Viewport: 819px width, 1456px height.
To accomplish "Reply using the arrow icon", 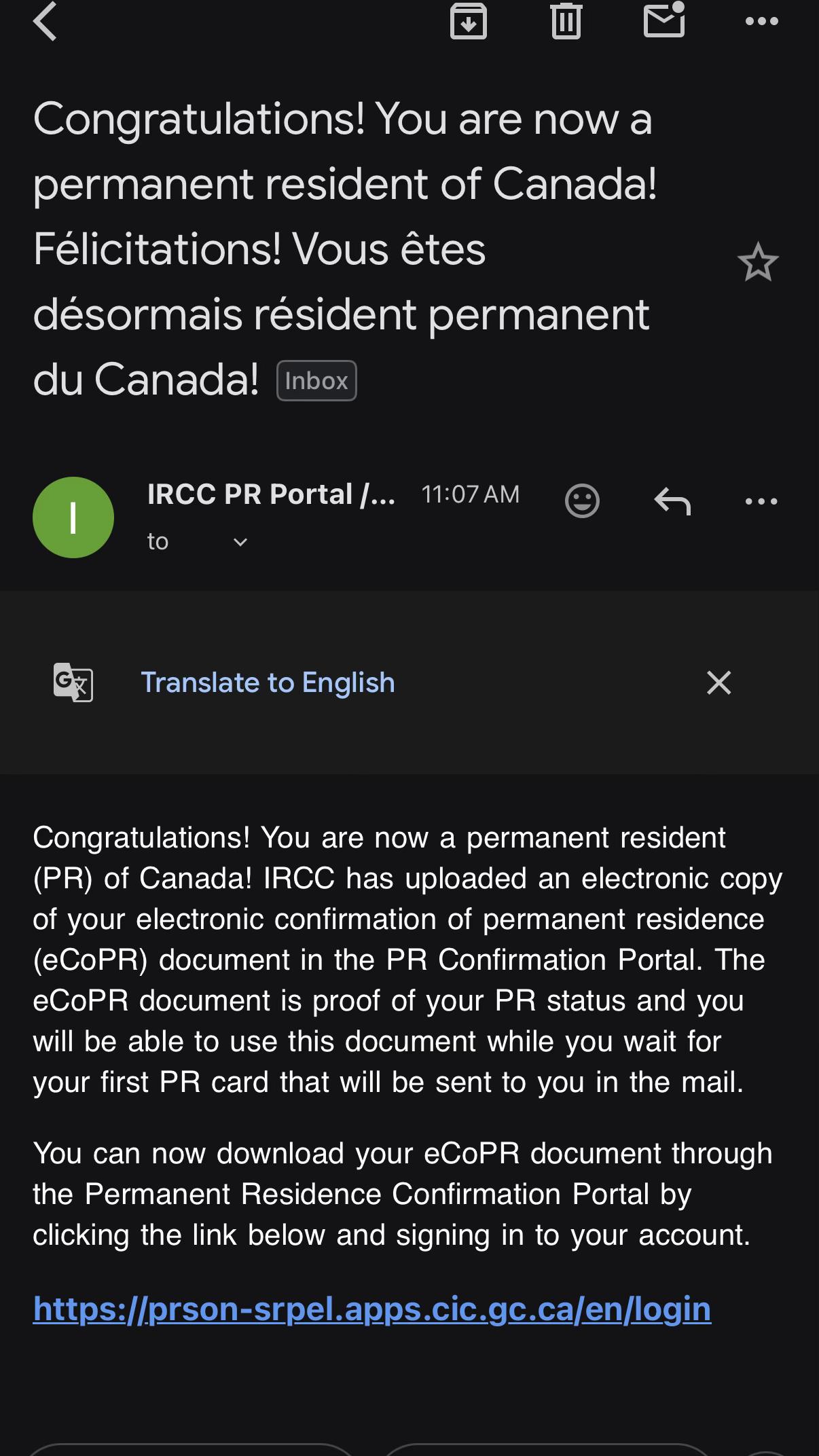I will click(672, 501).
